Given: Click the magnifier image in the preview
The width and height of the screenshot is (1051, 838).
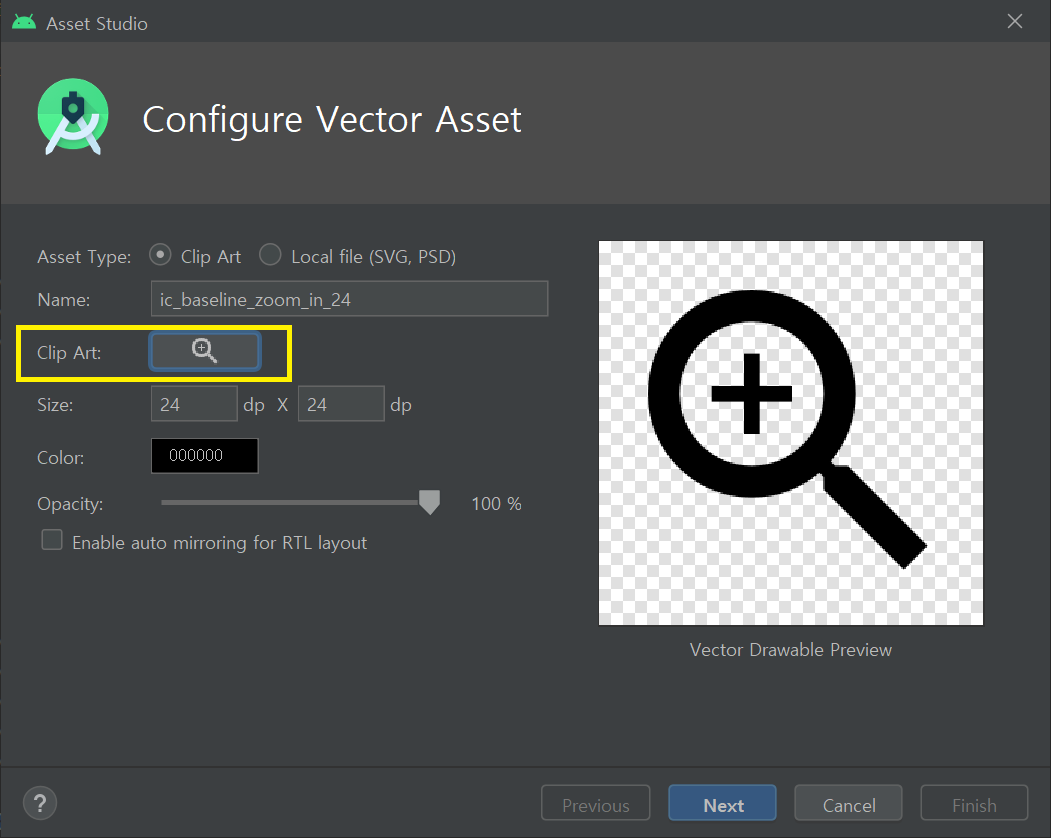Looking at the screenshot, I should (790, 432).
